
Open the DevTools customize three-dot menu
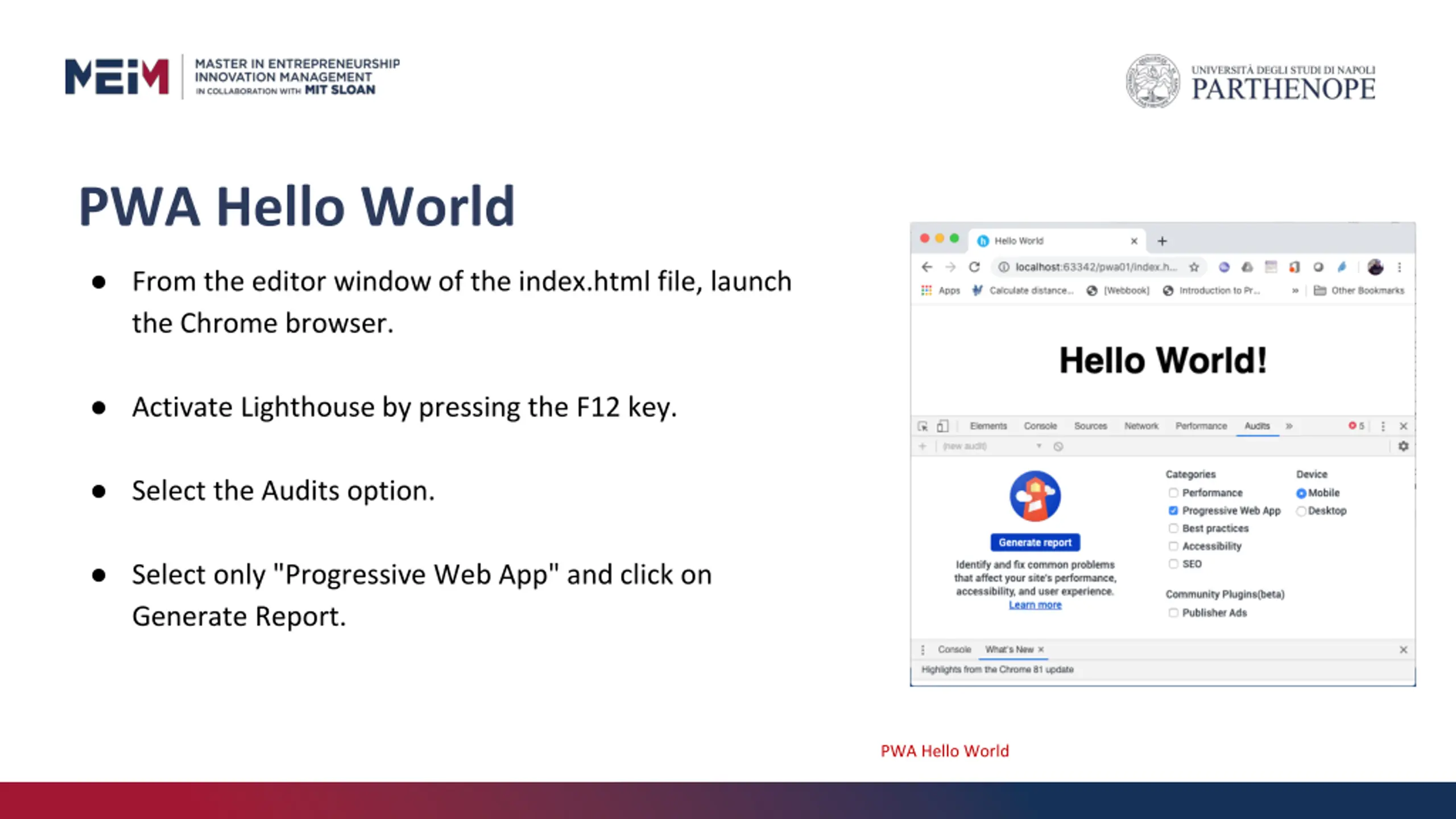tap(1383, 426)
